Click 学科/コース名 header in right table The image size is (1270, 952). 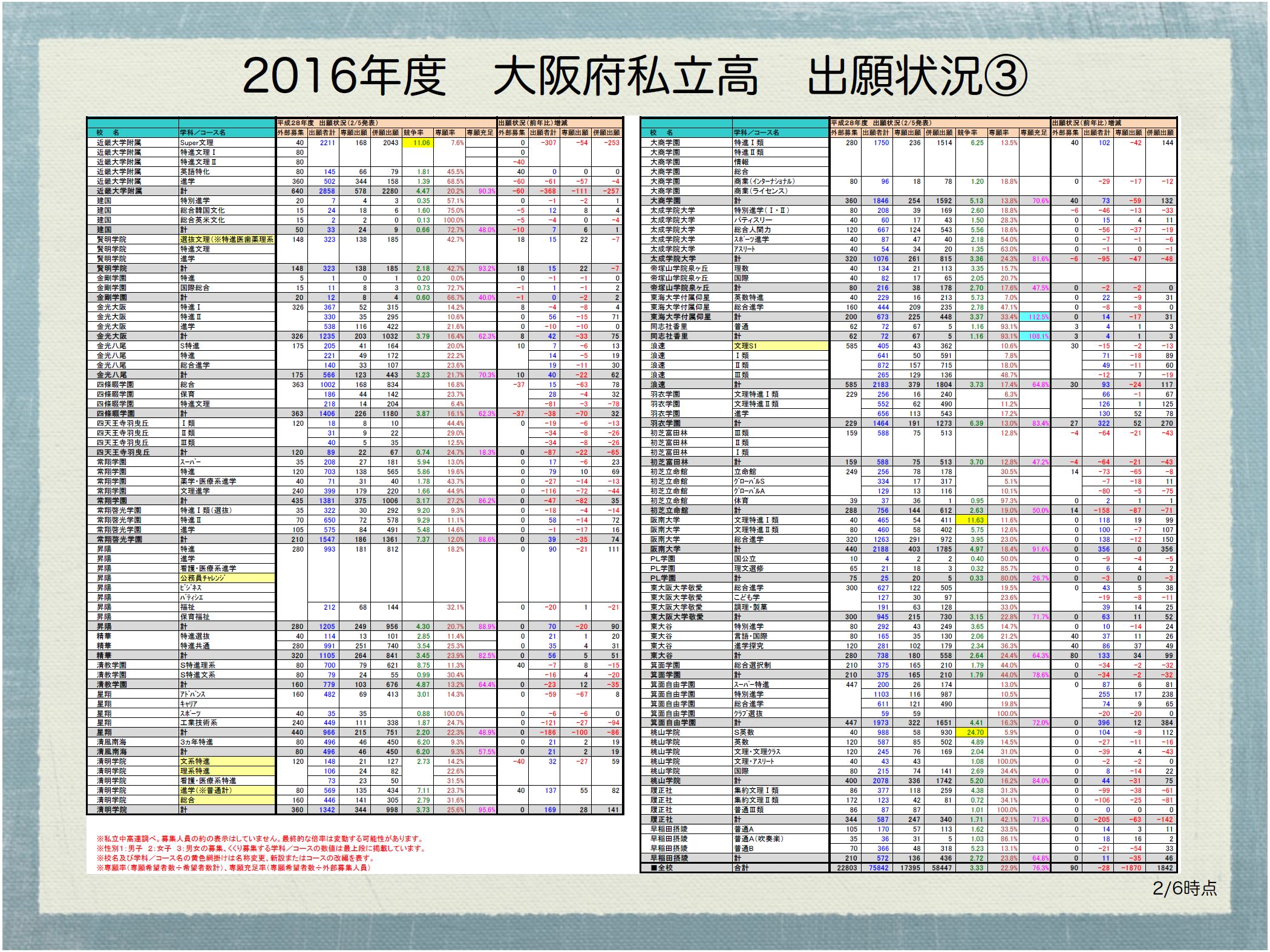(756, 132)
